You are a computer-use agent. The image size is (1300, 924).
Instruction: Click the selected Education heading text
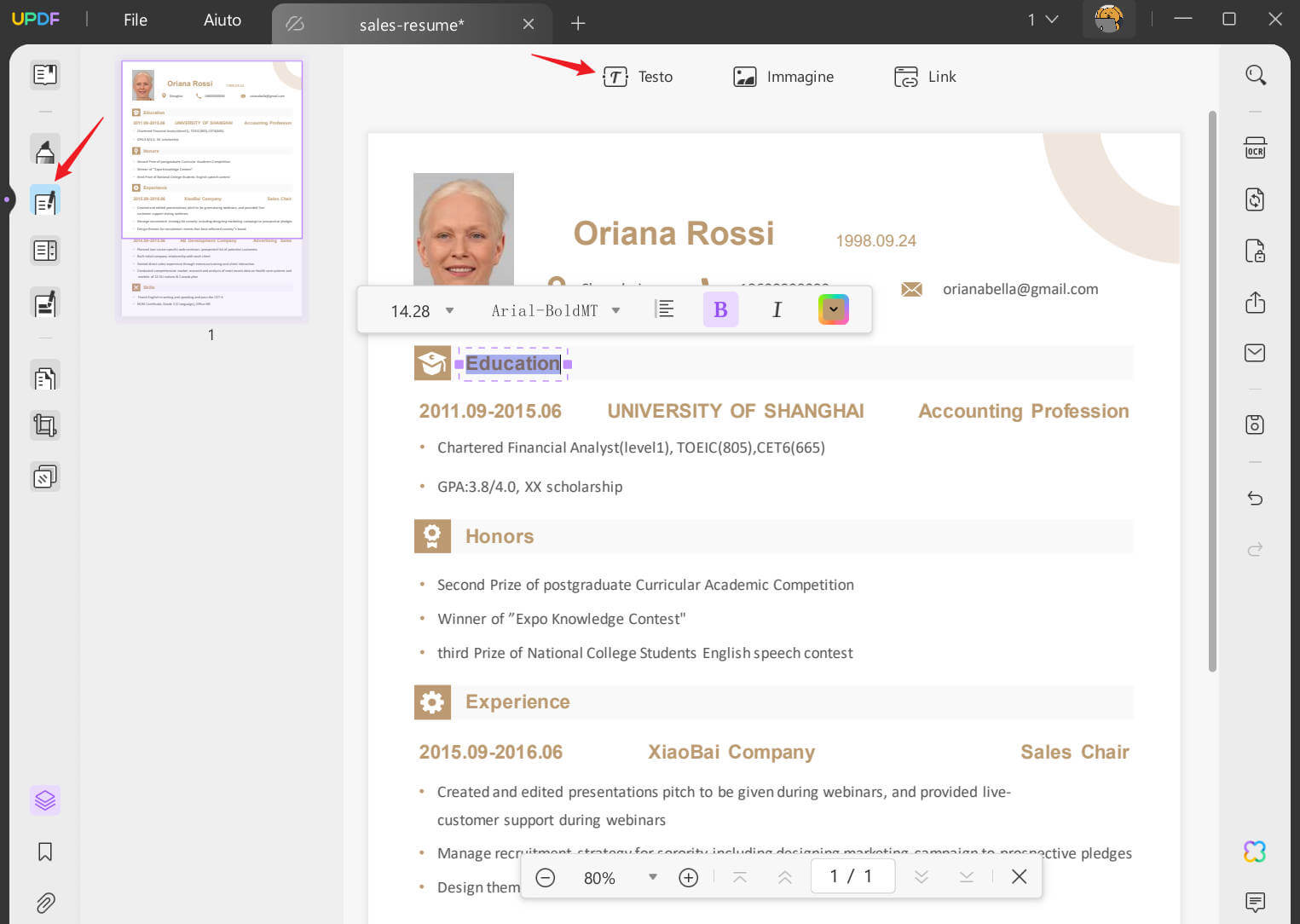pyautogui.click(x=512, y=364)
